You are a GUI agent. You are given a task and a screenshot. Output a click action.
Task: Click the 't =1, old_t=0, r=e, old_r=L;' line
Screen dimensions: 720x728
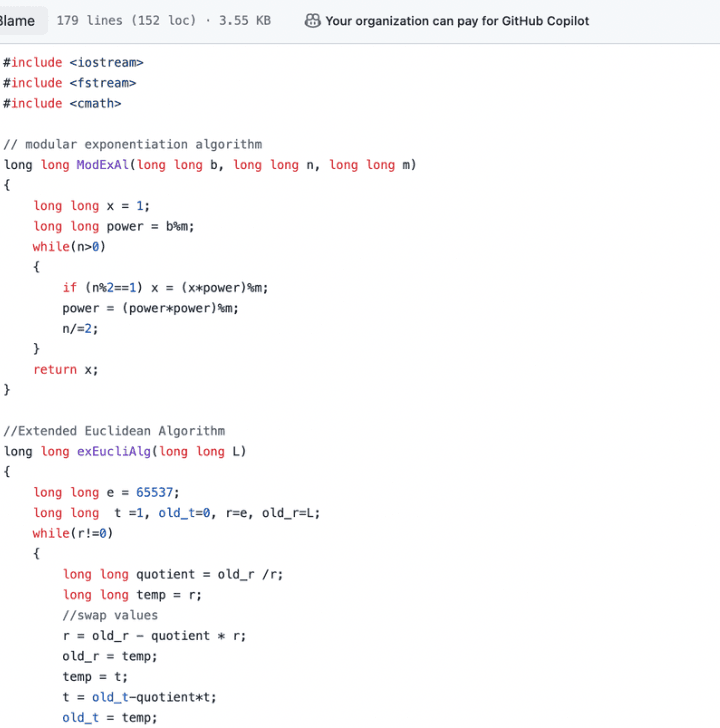tap(176, 513)
